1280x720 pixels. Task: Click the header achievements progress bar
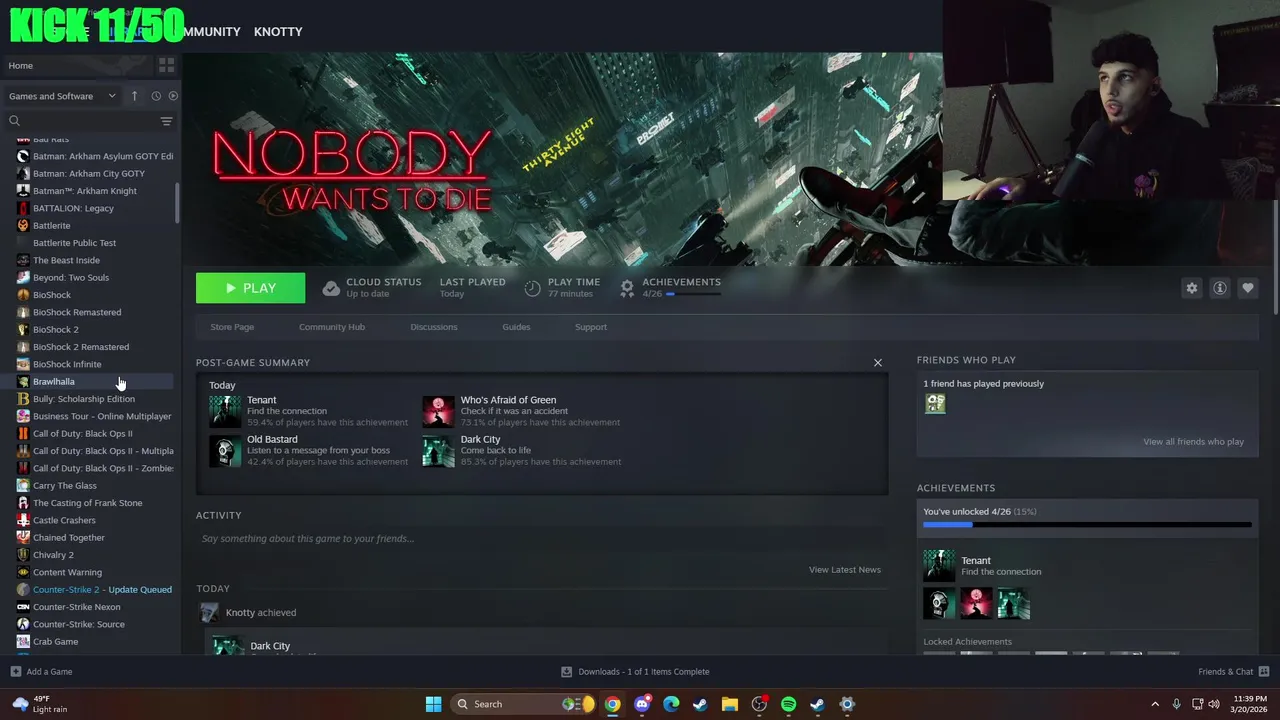pos(693,294)
